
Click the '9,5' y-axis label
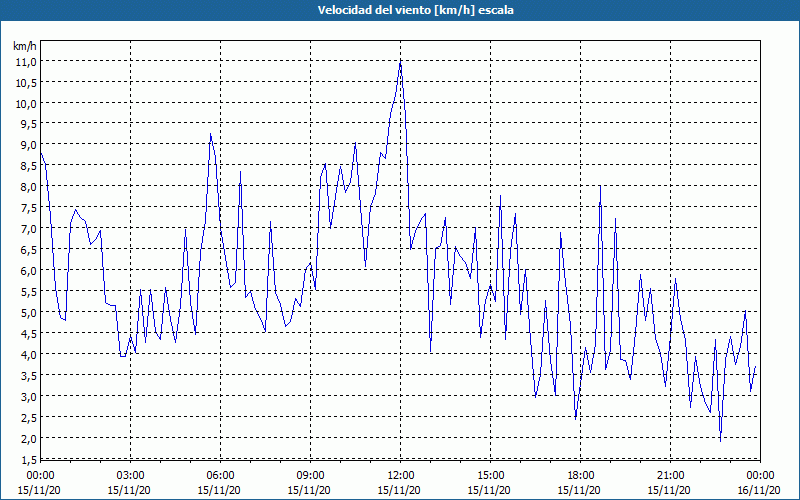[x=29, y=124]
